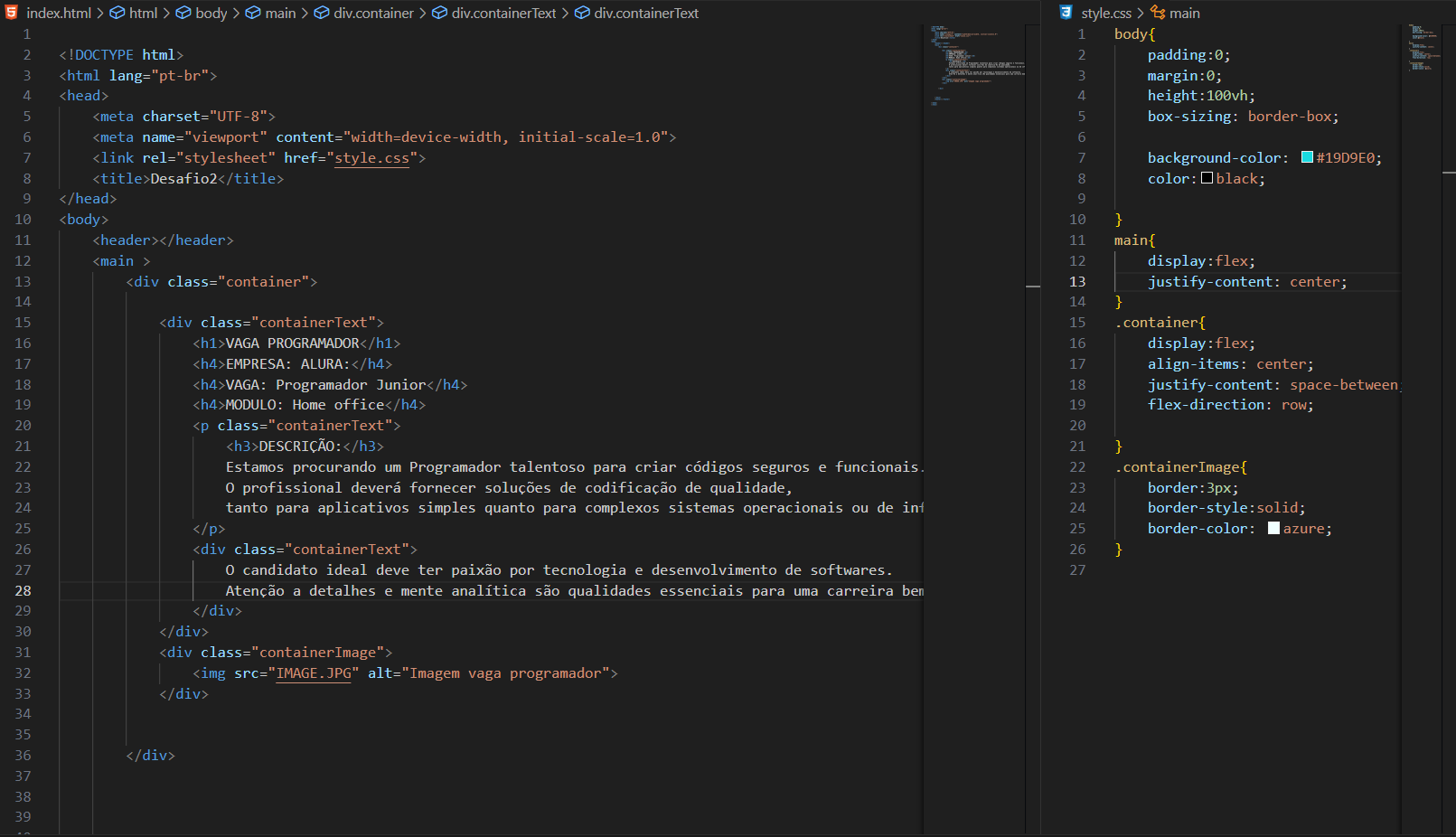Image resolution: width=1456 pixels, height=837 pixels.
Task: Click 'EMPRESA: ALURA:' text on line 17
Action: tap(287, 364)
